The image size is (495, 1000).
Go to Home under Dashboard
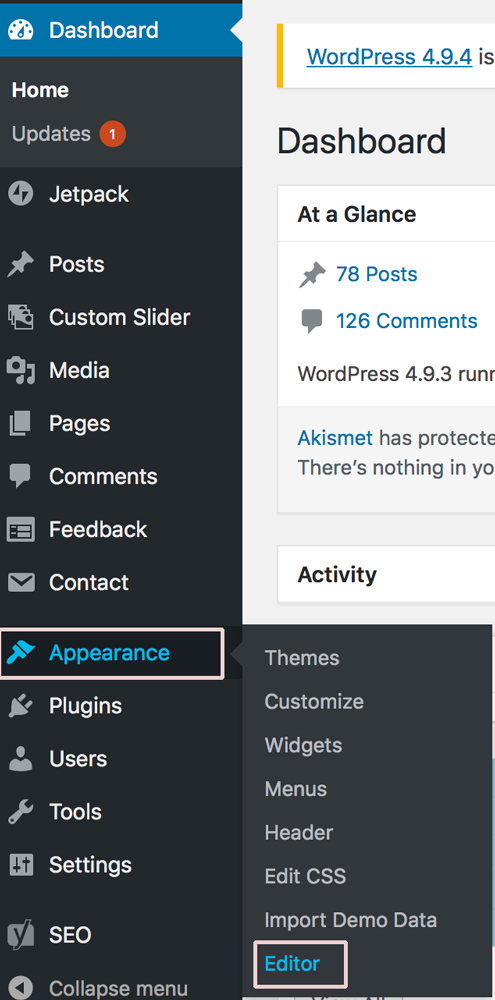[x=40, y=90]
